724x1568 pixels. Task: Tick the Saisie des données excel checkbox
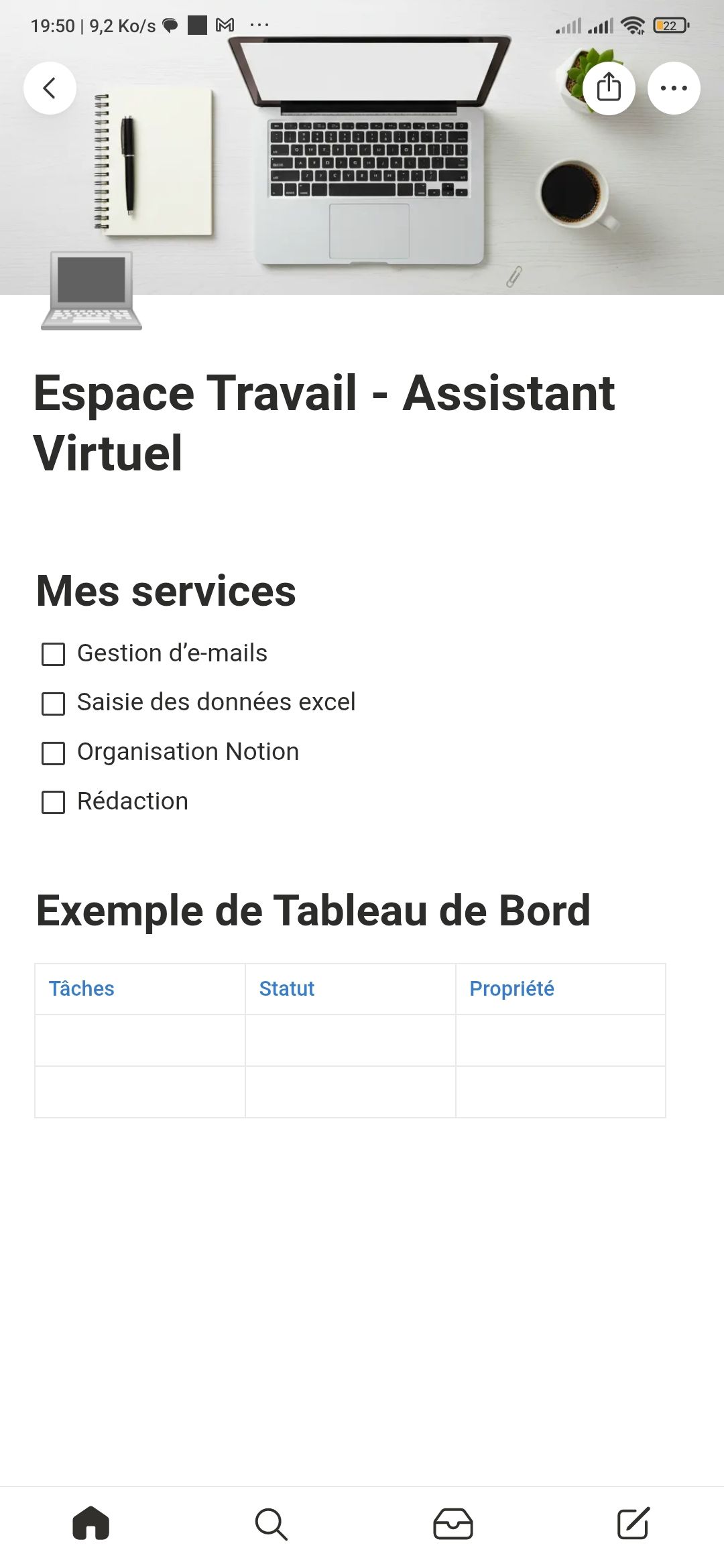[x=54, y=704]
